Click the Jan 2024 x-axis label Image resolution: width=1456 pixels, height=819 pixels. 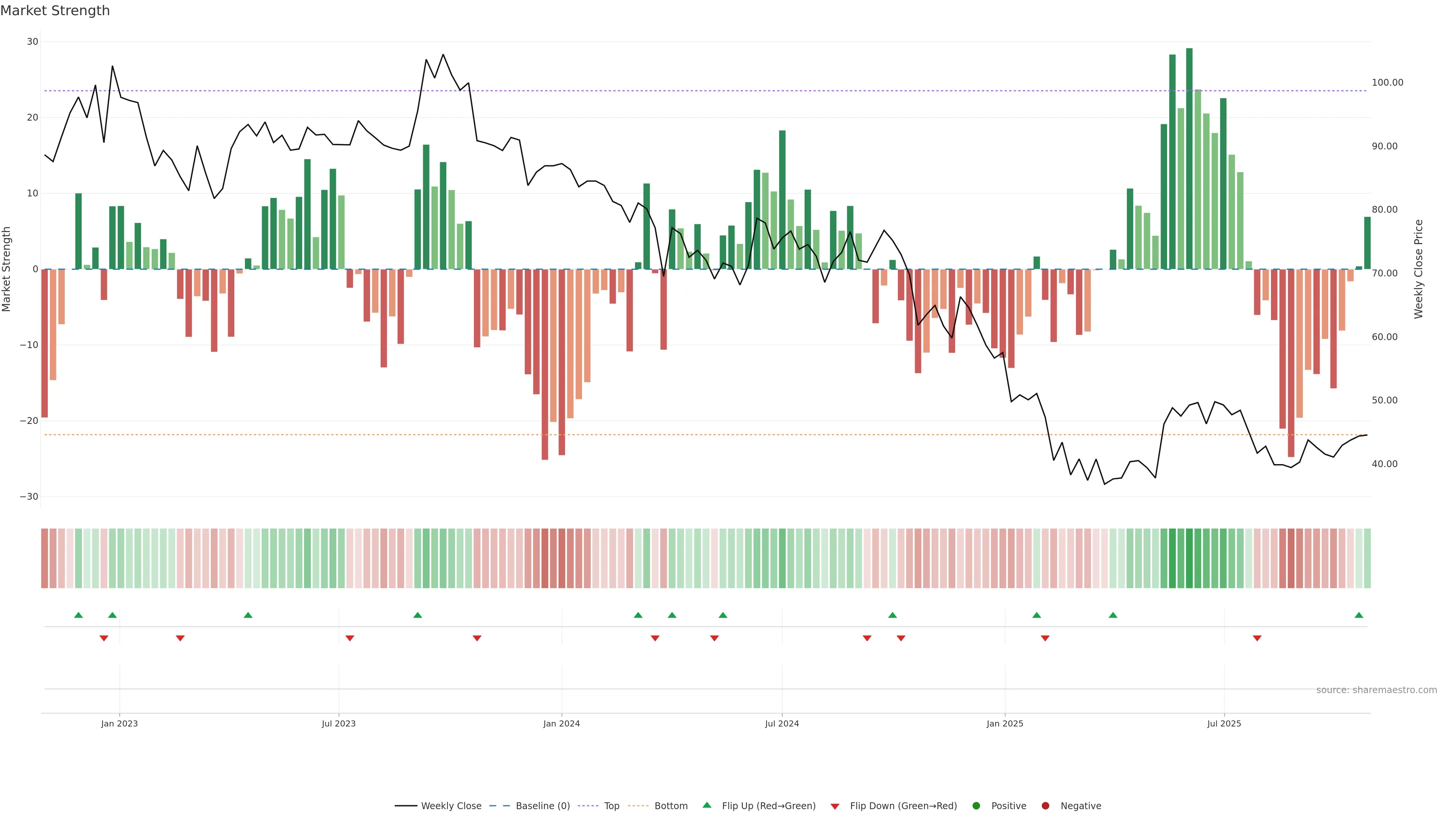coord(561,723)
